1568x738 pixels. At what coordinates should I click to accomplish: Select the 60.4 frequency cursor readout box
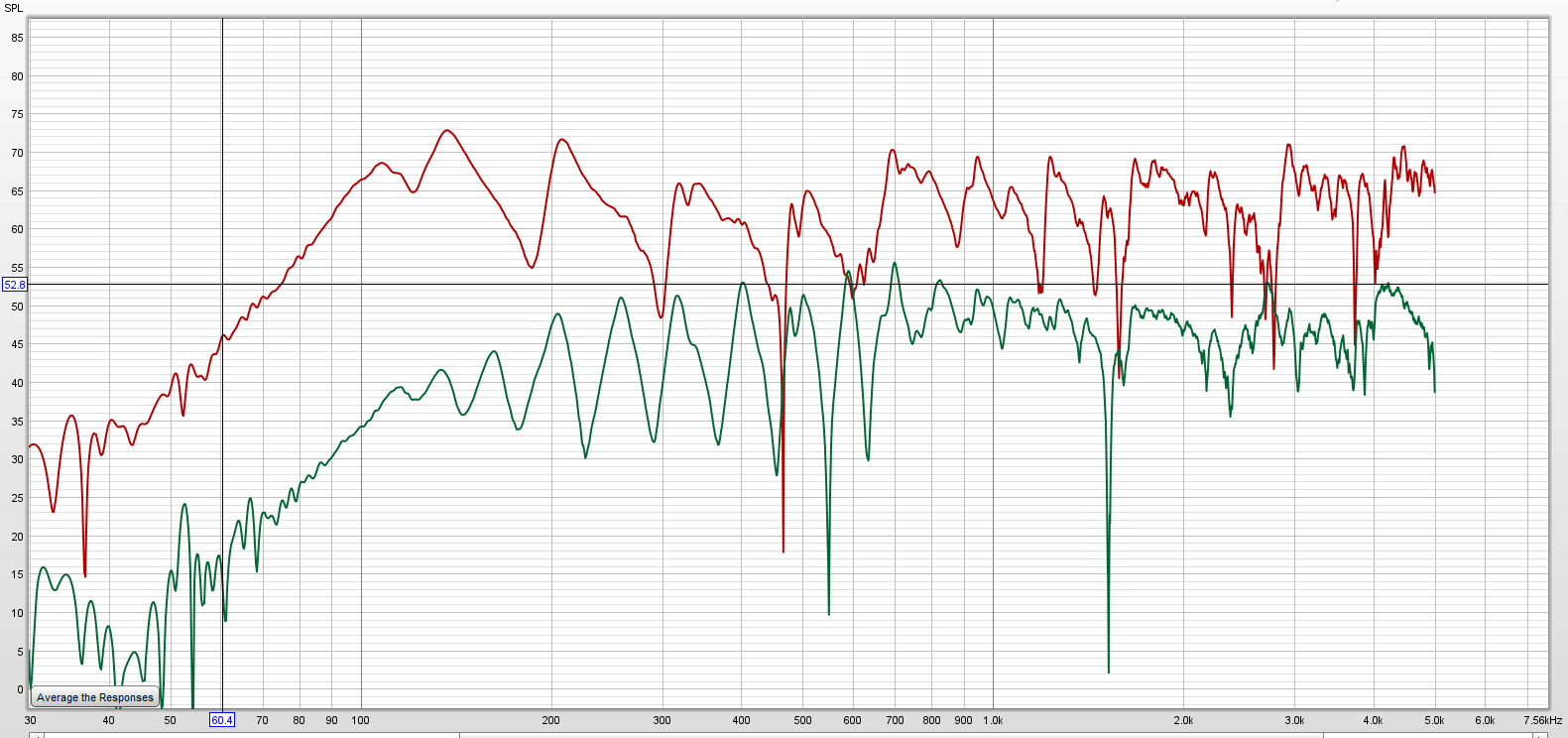pyautogui.click(x=222, y=720)
